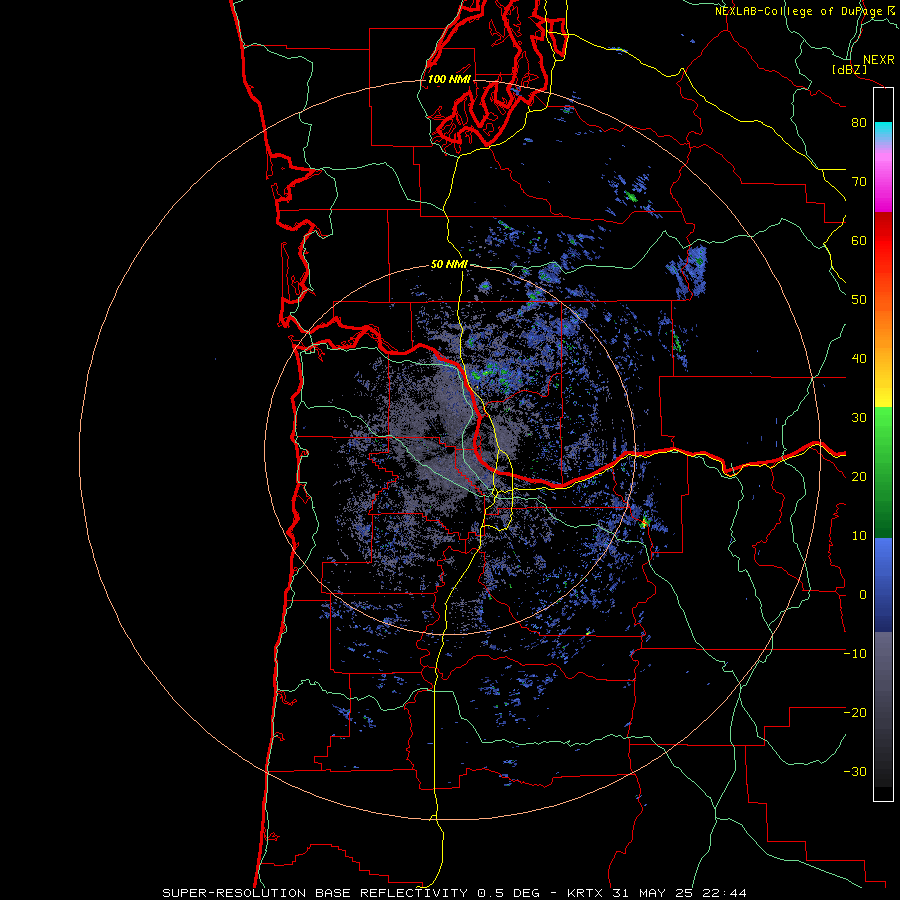This screenshot has width=900, height=900.
Task: Click the [dBZ] units label
Action: pyautogui.click(x=849, y=69)
